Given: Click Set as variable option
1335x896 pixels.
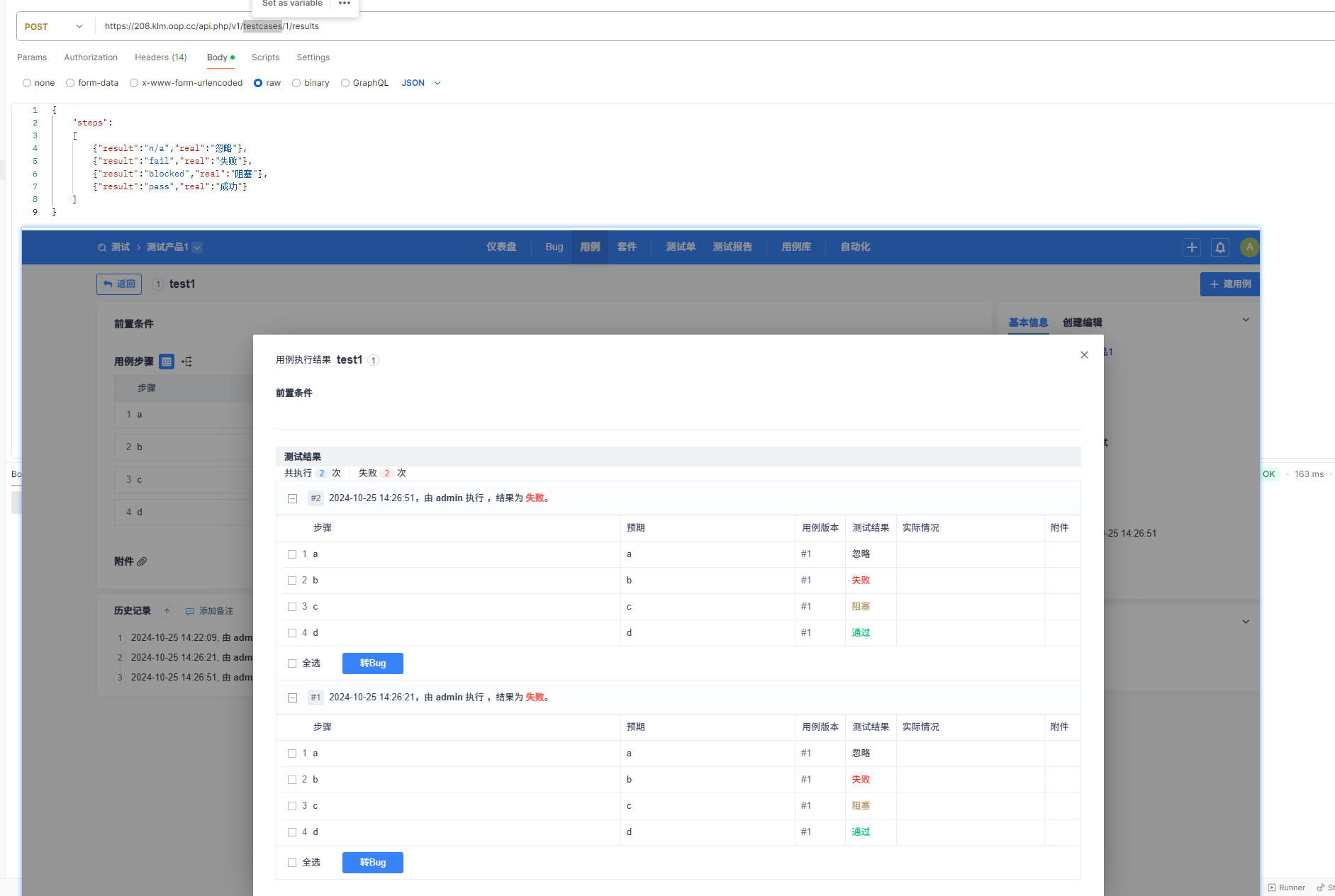Looking at the screenshot, I should [x=292, y=4].
